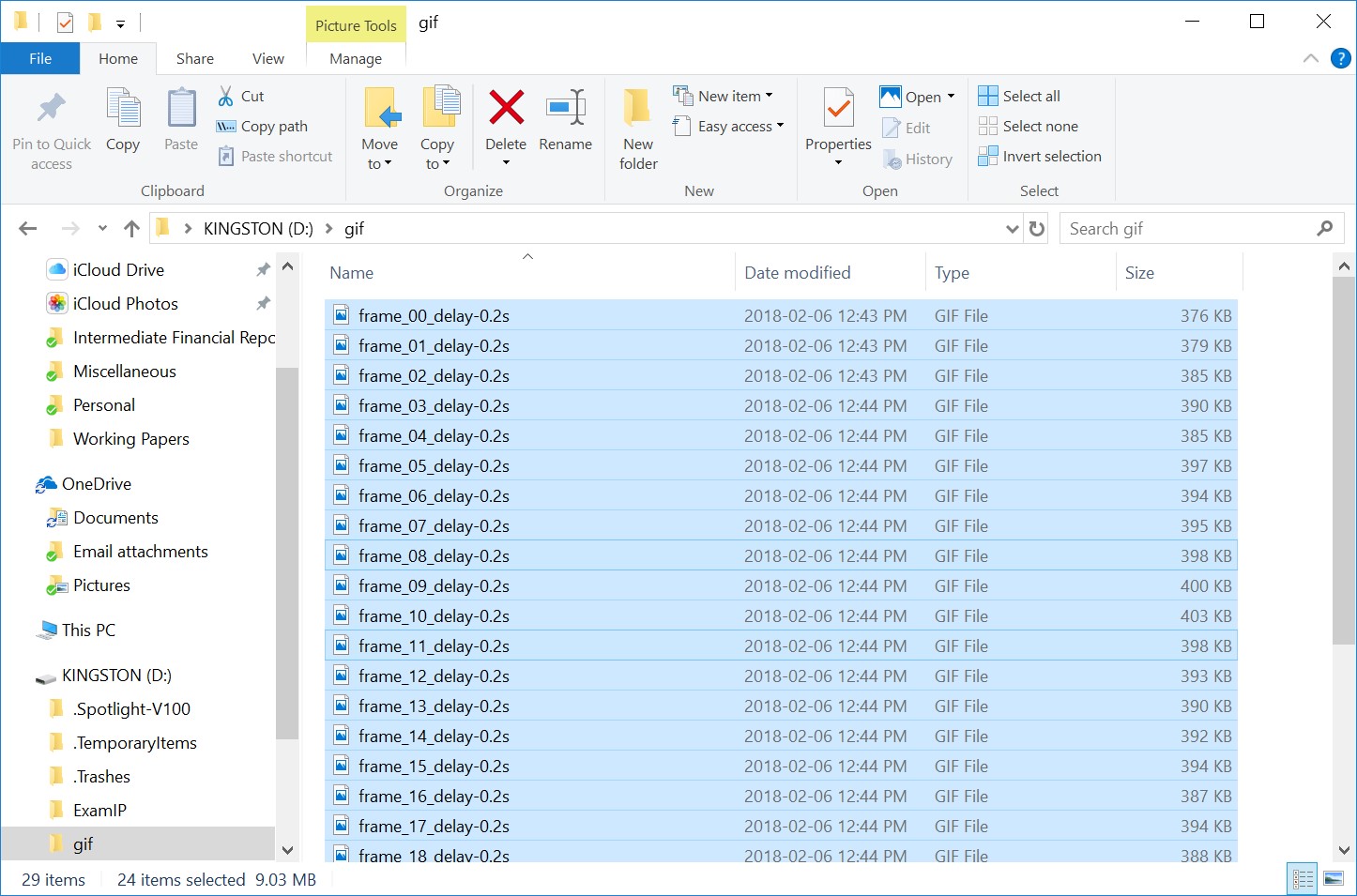
Task: Select file frame_00_delay-0.2s
Action: point(781,315)
